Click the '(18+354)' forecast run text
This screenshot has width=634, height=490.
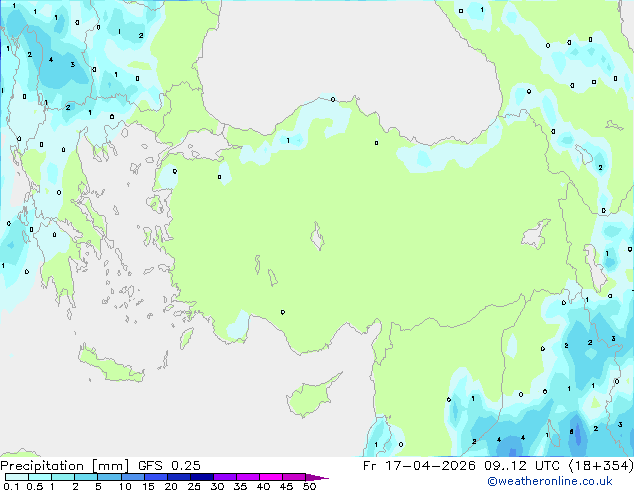point(601,466)
